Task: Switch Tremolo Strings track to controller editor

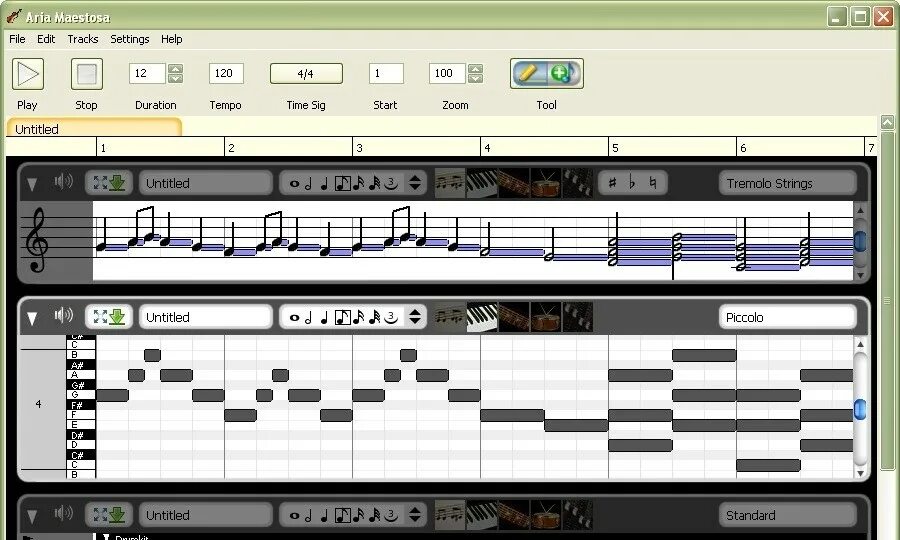Action: (577, 183)
